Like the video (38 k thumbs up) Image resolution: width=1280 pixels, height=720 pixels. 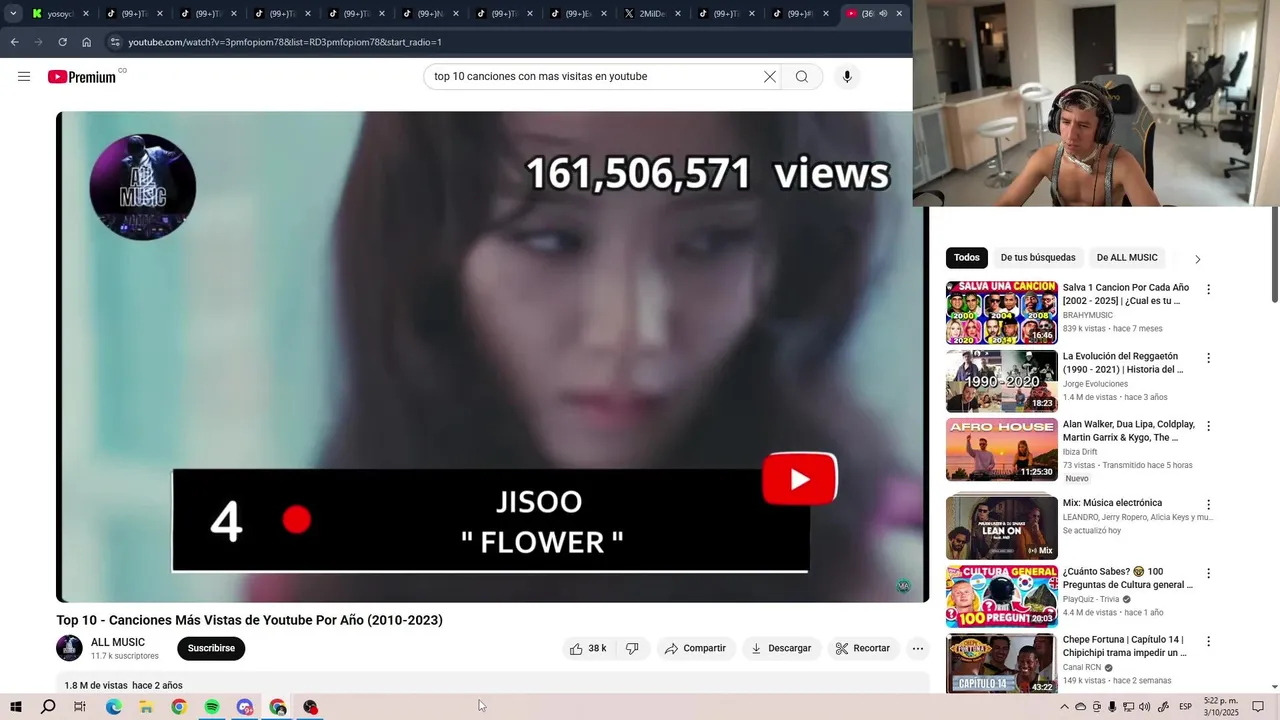[x=589, y=648]
